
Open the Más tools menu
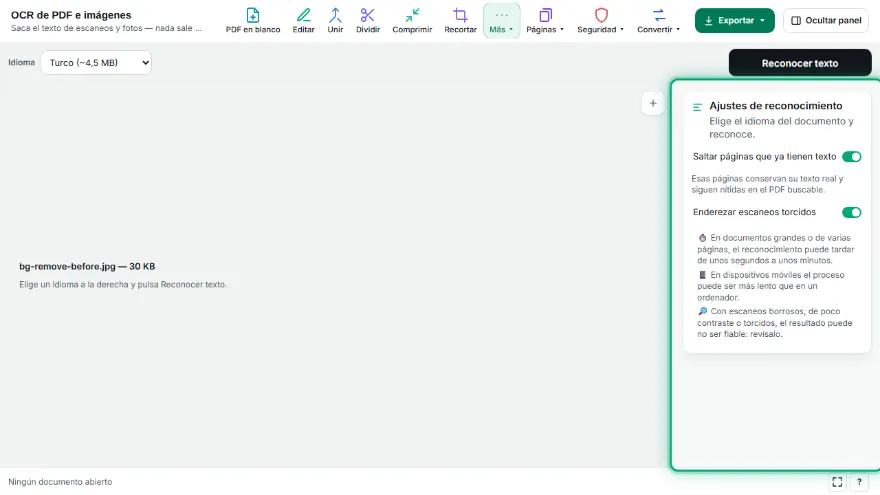pyautogui.click(x=501, y=21)
